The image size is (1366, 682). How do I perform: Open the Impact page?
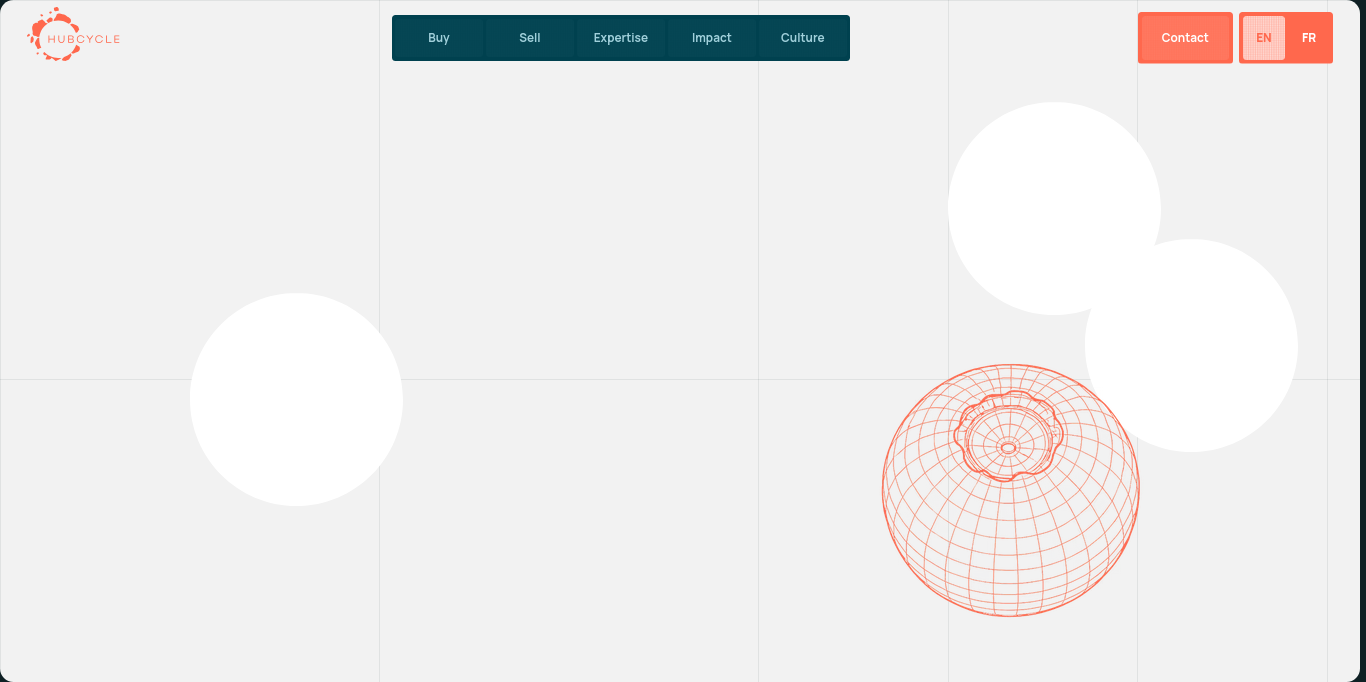[x=711, y=38]
